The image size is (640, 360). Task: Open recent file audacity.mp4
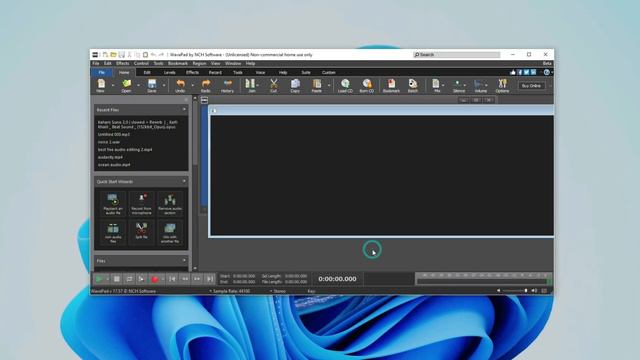click(110, 157)
